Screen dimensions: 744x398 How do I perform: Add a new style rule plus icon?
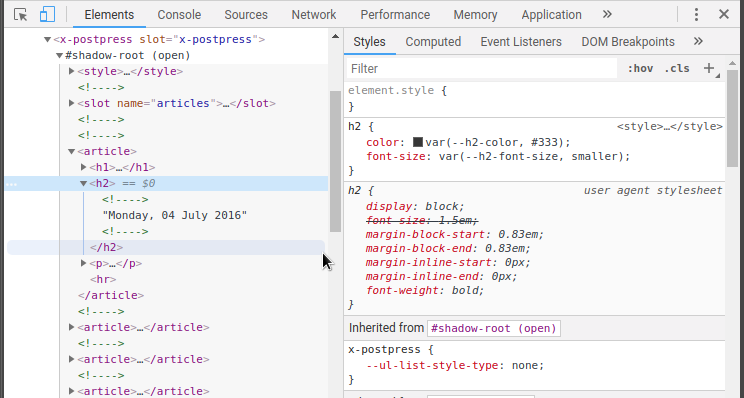tap(709, 68)
